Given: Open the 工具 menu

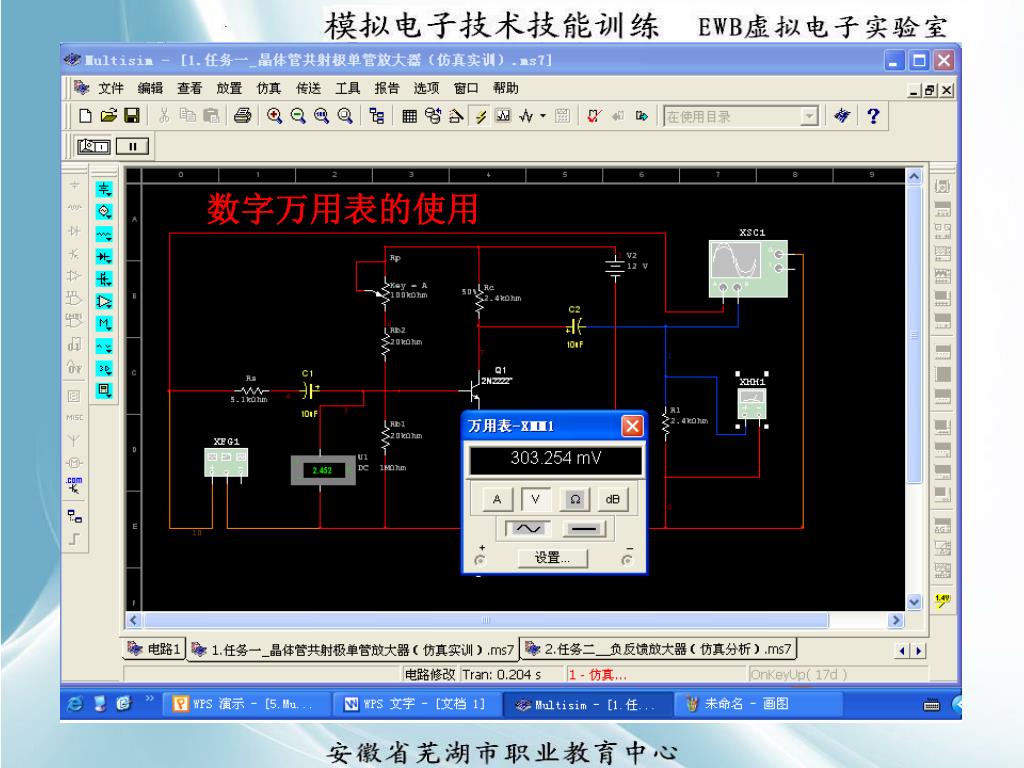Looking at the screenshot, I should [347, 88].
